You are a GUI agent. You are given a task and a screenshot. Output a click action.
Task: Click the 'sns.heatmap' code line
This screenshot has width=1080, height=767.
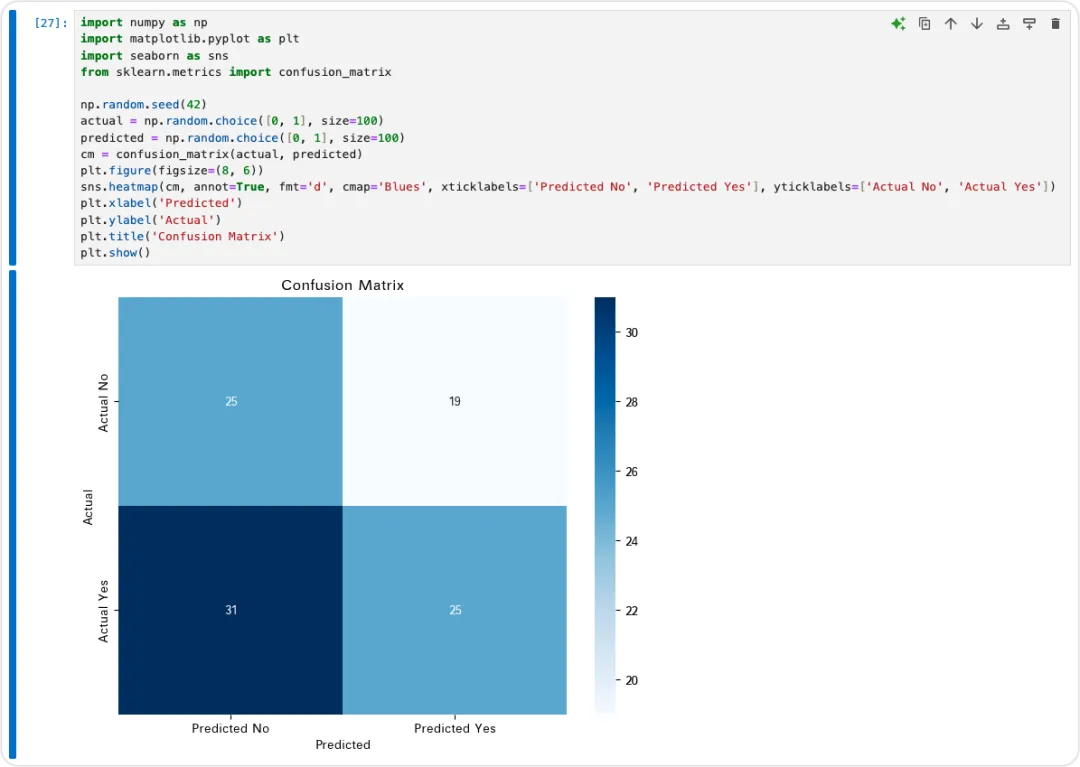point(568,187)
